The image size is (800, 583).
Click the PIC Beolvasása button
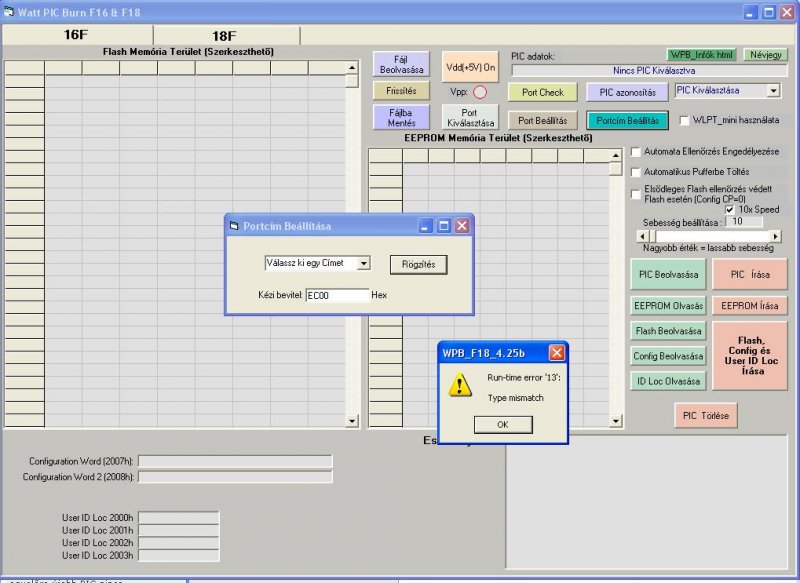point(668,274)
